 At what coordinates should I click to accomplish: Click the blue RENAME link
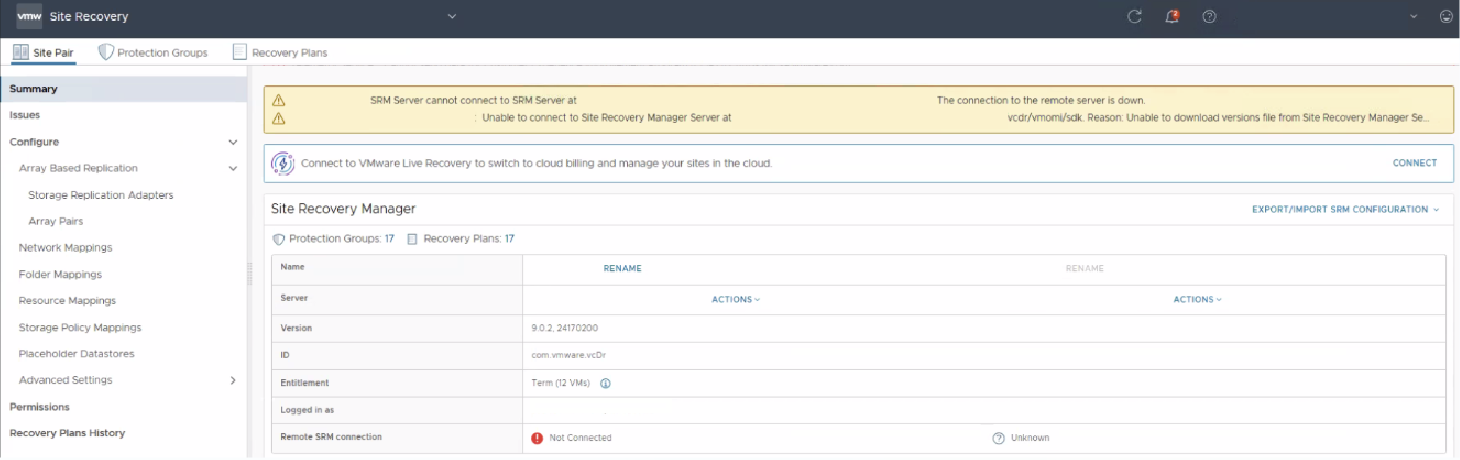point(623,268)
